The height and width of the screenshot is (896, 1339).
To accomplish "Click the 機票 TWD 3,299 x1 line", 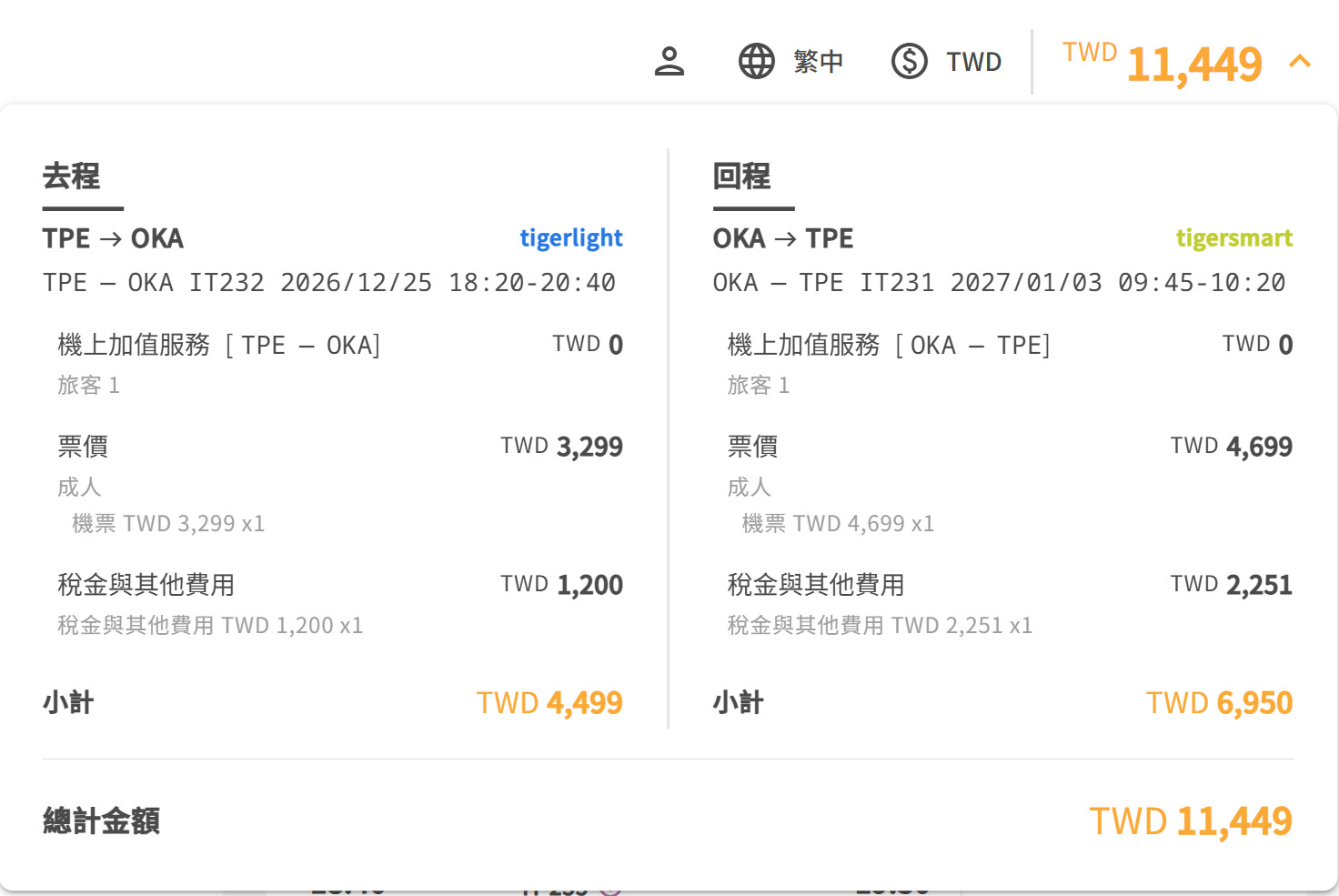I will pos(168,524).
